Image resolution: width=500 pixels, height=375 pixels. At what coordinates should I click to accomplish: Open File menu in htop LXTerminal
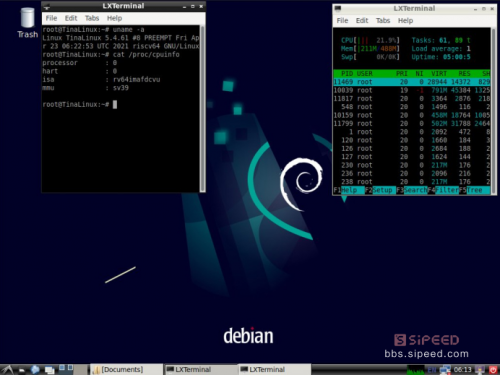(342, 21)
